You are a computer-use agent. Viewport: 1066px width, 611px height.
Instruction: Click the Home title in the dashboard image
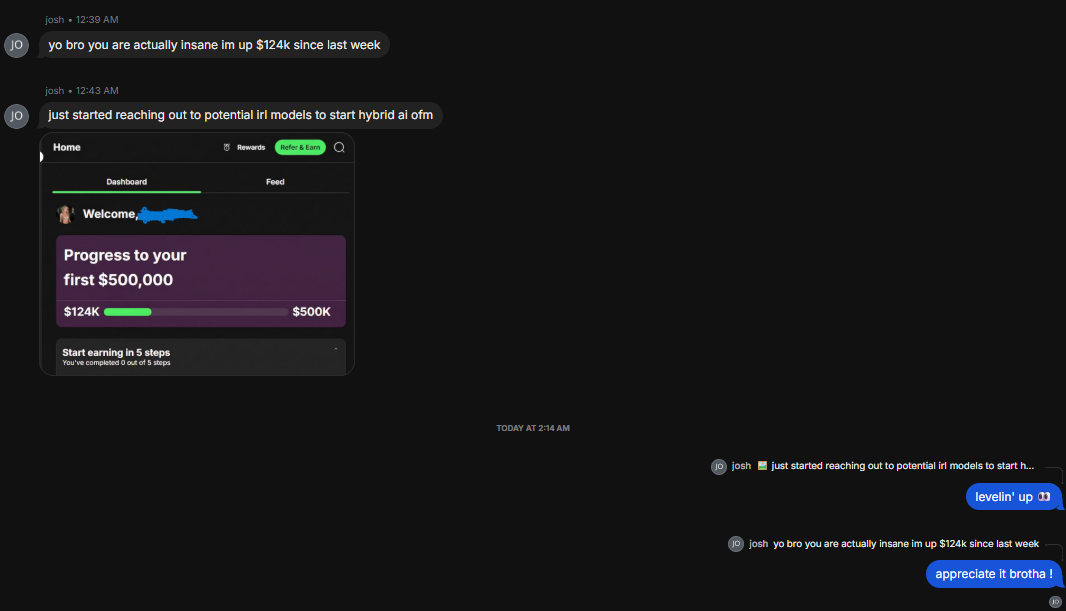click(x=67, y=147)
